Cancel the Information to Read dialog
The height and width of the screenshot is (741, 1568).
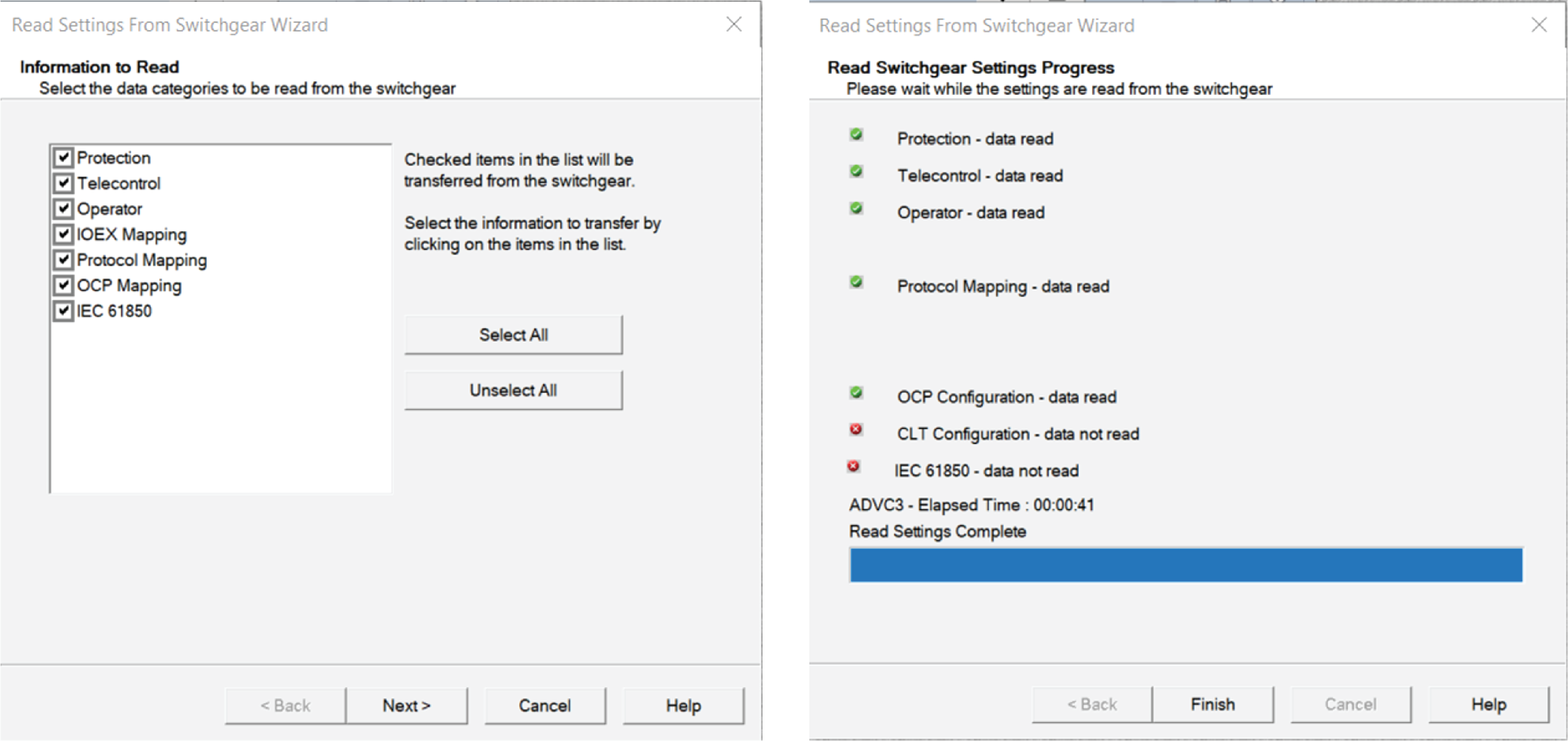pos(545,706)
